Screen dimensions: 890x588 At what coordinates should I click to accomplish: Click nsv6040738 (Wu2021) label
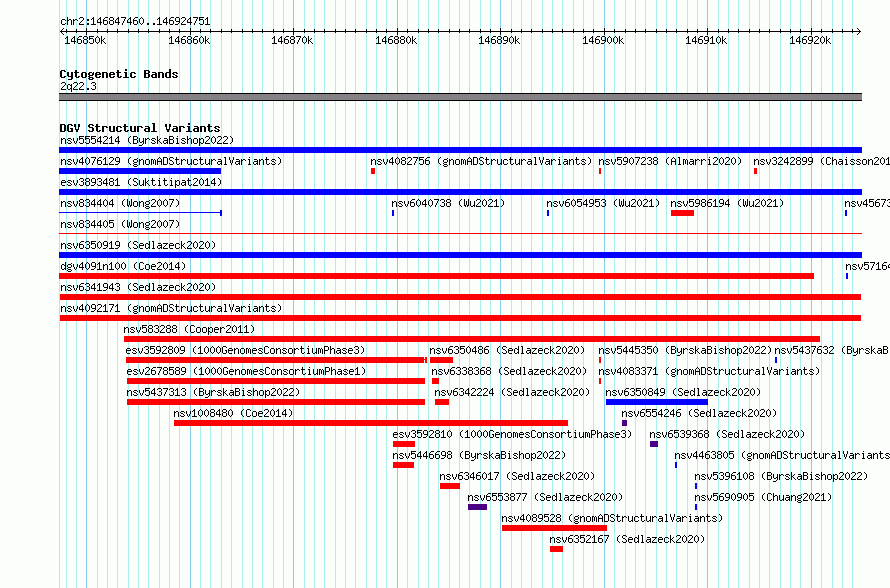pyautogui.click(x=448, y=203)
